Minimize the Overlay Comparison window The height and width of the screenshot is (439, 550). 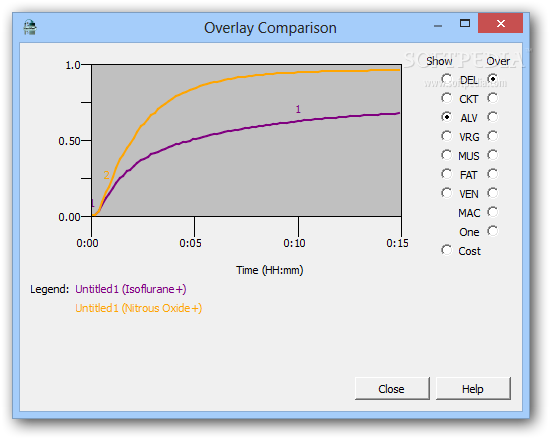click(438, 25)
